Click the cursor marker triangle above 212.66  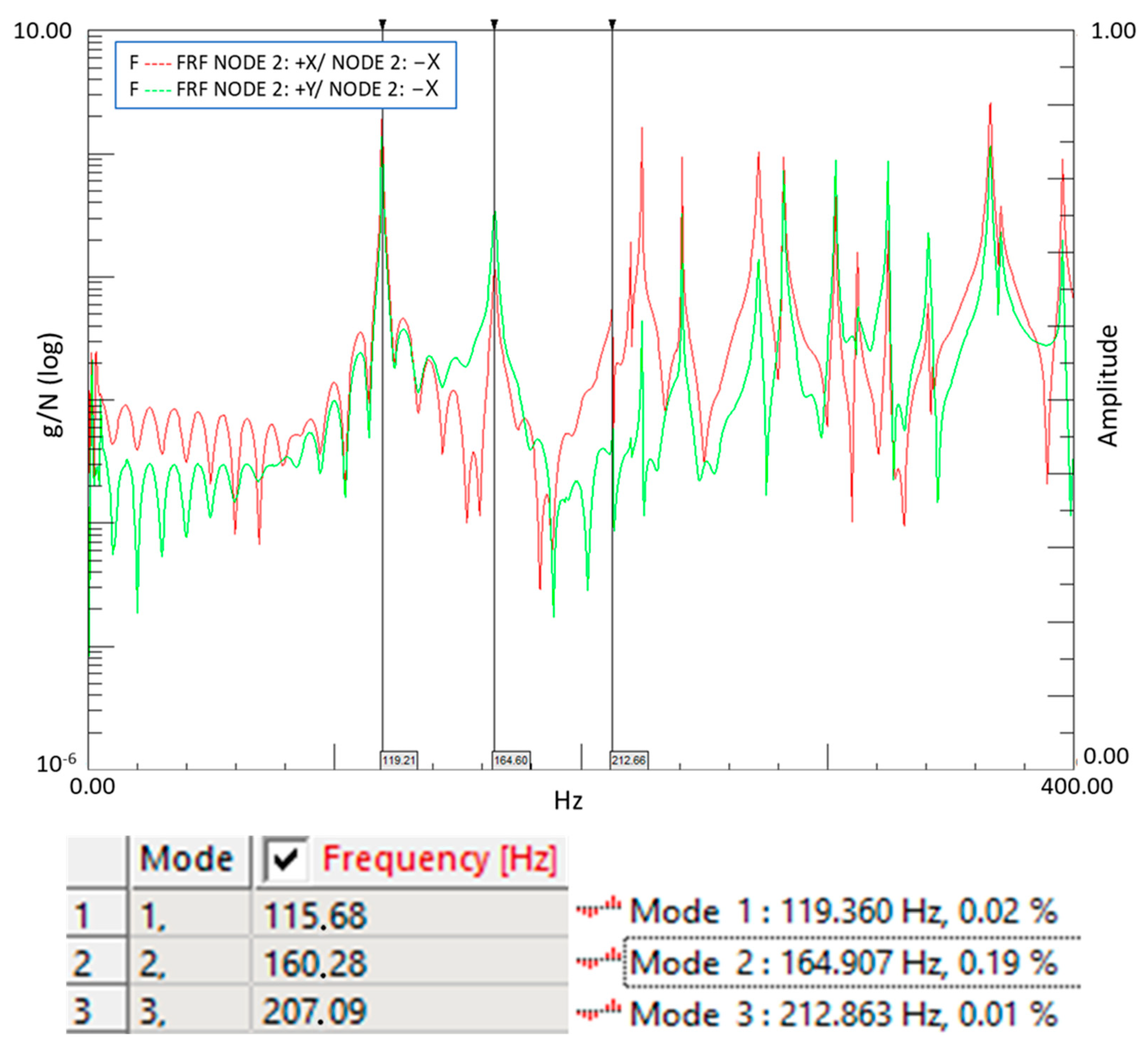click(612, 24)
